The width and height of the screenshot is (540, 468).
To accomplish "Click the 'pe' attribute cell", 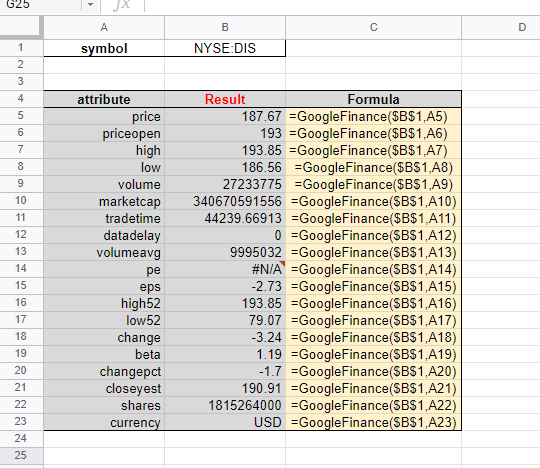I will click(x=104, y=269).
